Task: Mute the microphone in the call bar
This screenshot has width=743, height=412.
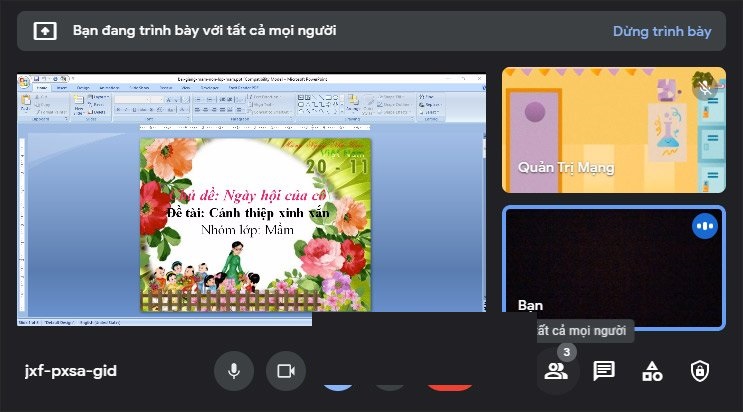Action: (234, 371)
